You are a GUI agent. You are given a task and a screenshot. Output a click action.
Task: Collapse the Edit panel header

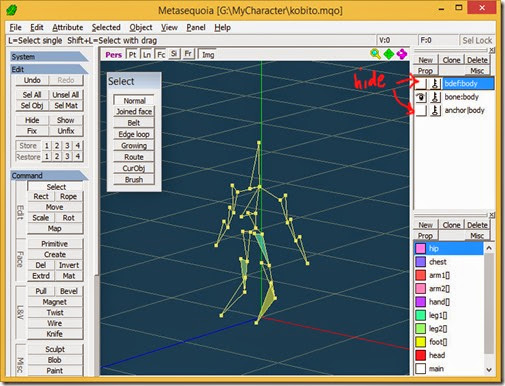[x=49, y=69]
